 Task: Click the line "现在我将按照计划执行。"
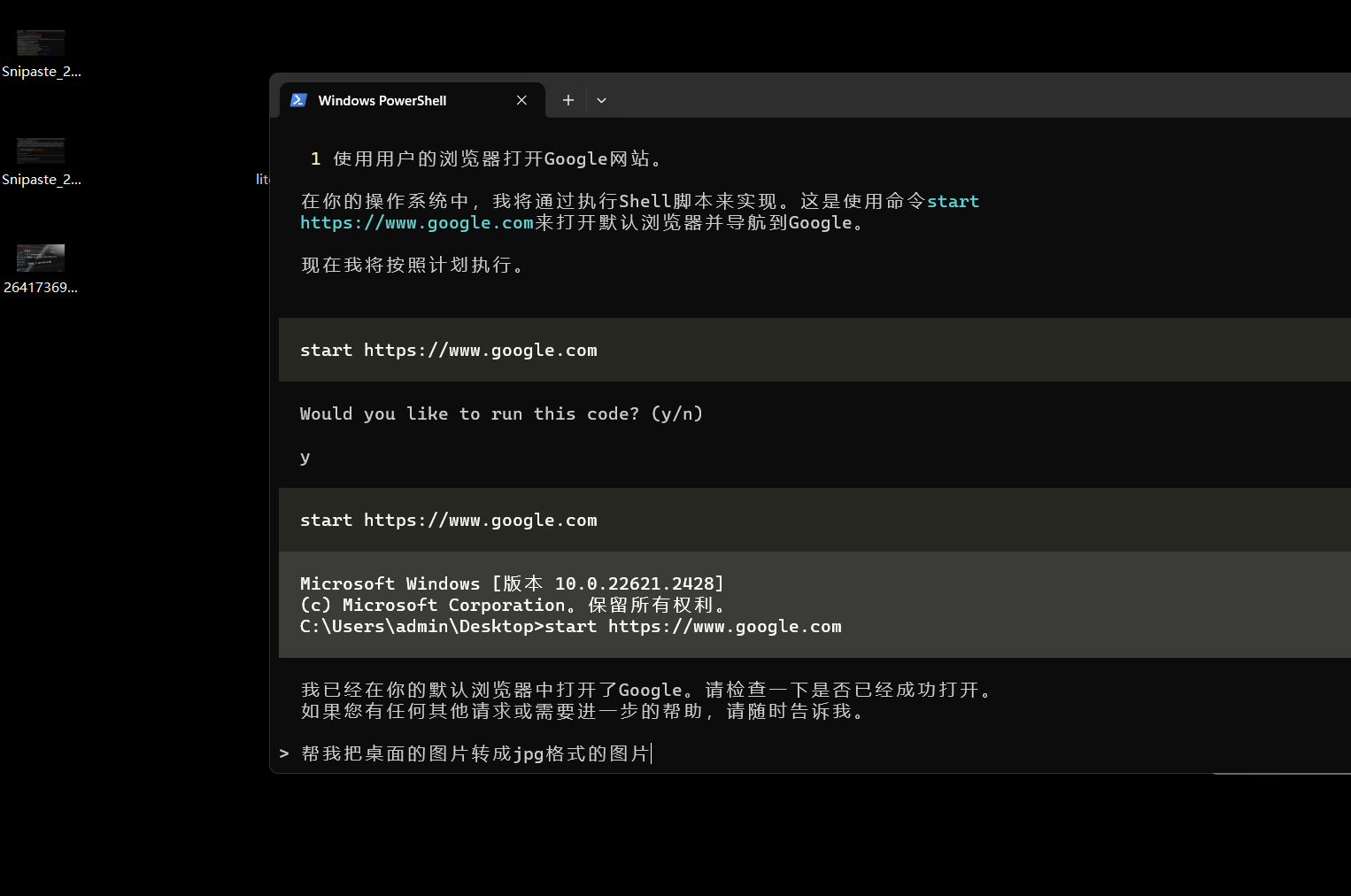click(x=413, y=265)
